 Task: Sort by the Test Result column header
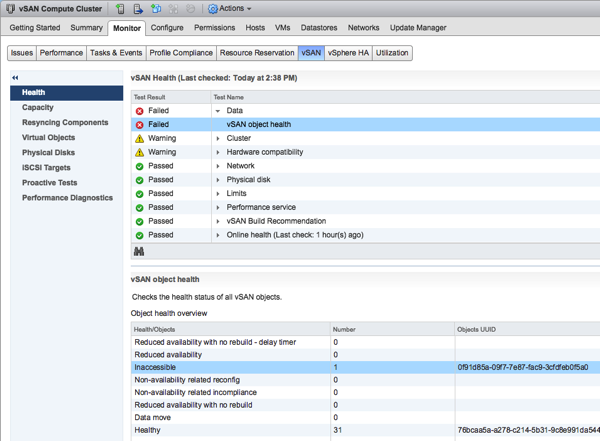click(x=171, y=97)
